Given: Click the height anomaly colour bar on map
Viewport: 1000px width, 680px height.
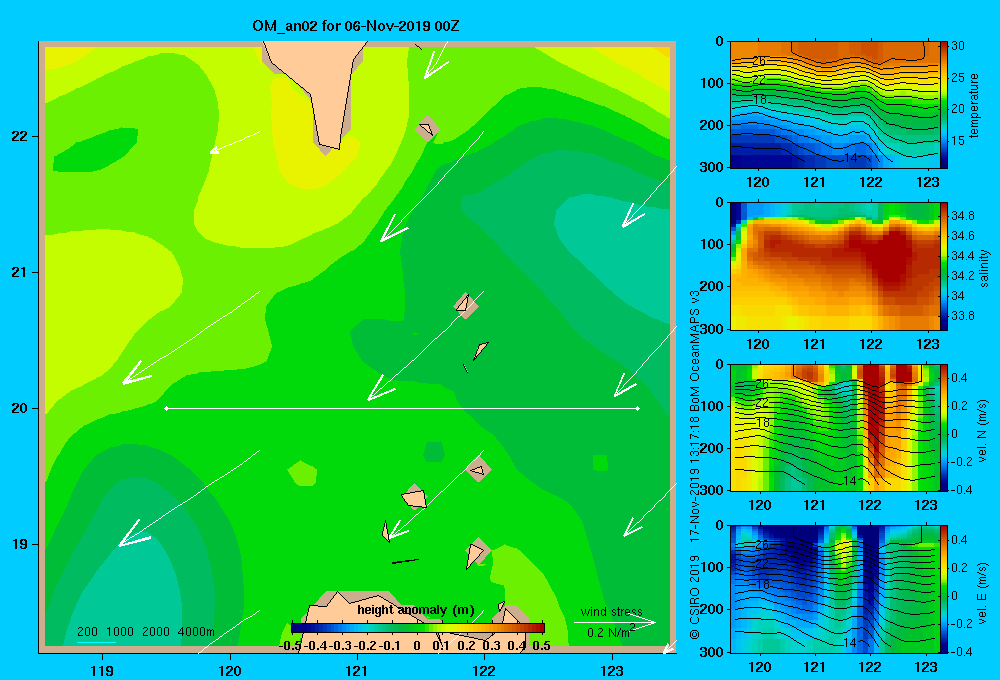Looking at the screenshot, I should [x=418, y=628].
